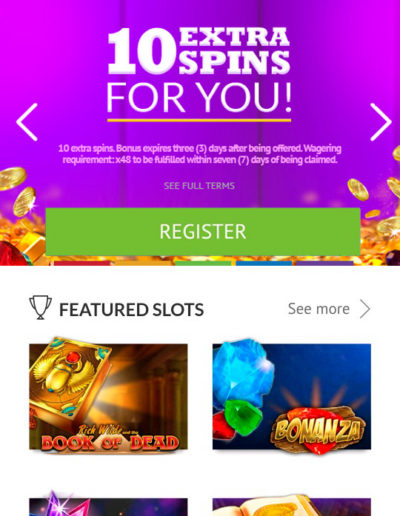This screenshot has height=516, width=400.
Task: Go to the previous promo banner slide
Action: [27, 122]
